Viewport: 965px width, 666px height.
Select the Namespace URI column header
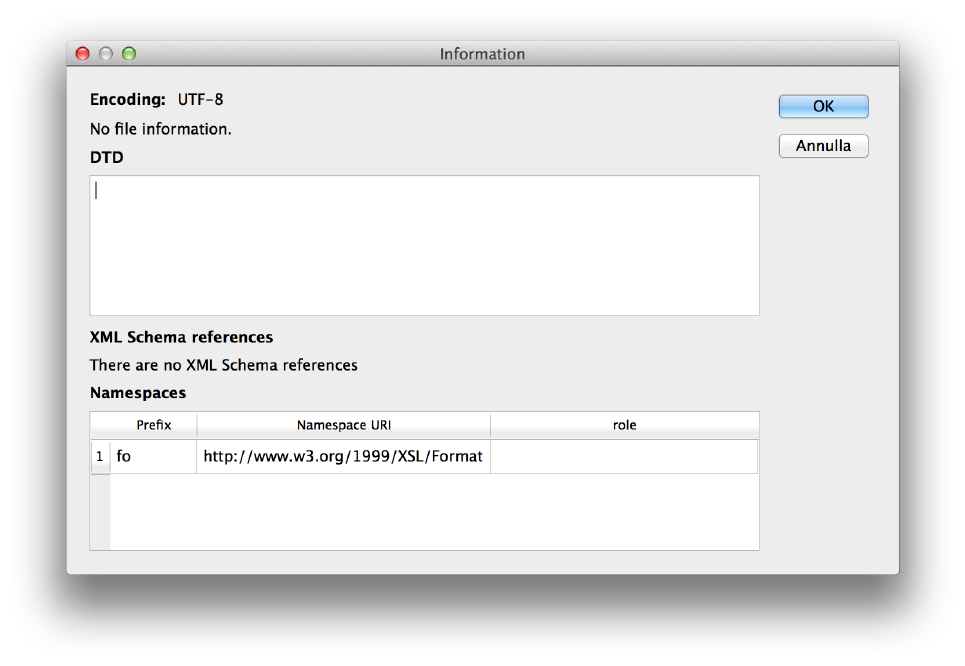coord(343,425)
